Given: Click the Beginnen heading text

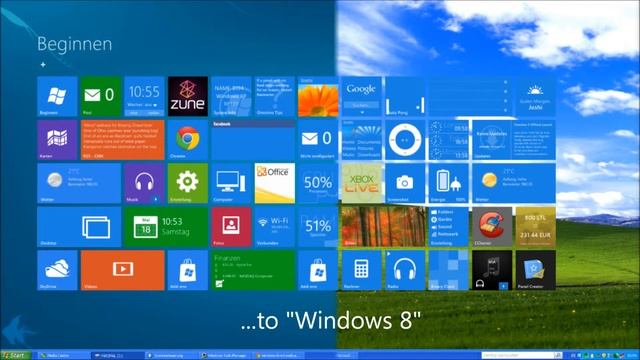Looking at the screenshot, I should pyautogui.click(x=75, y=44).
